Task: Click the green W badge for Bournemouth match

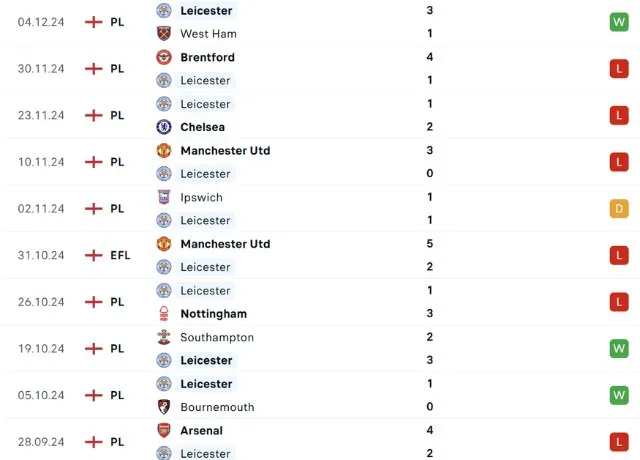Action: coord(618,396)
